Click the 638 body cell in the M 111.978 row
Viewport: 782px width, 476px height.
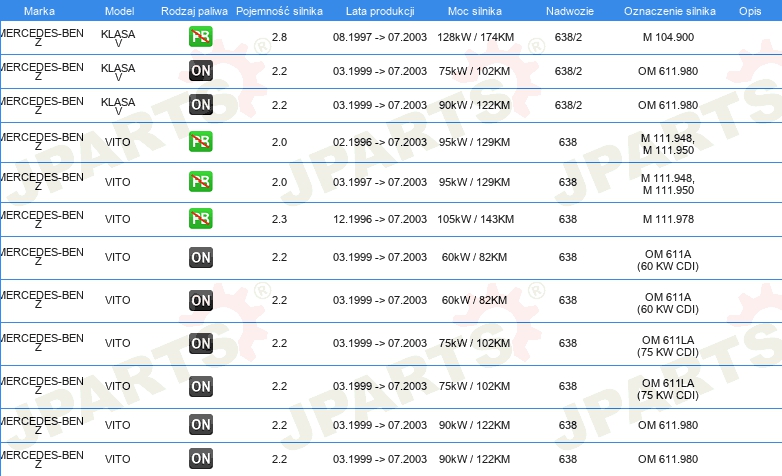[x=568, y=219]
